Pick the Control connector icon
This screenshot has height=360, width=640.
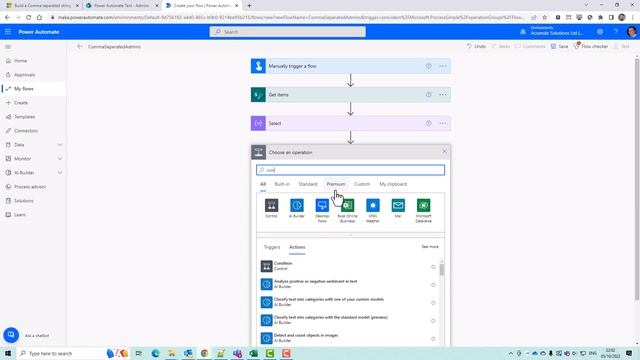271,205
